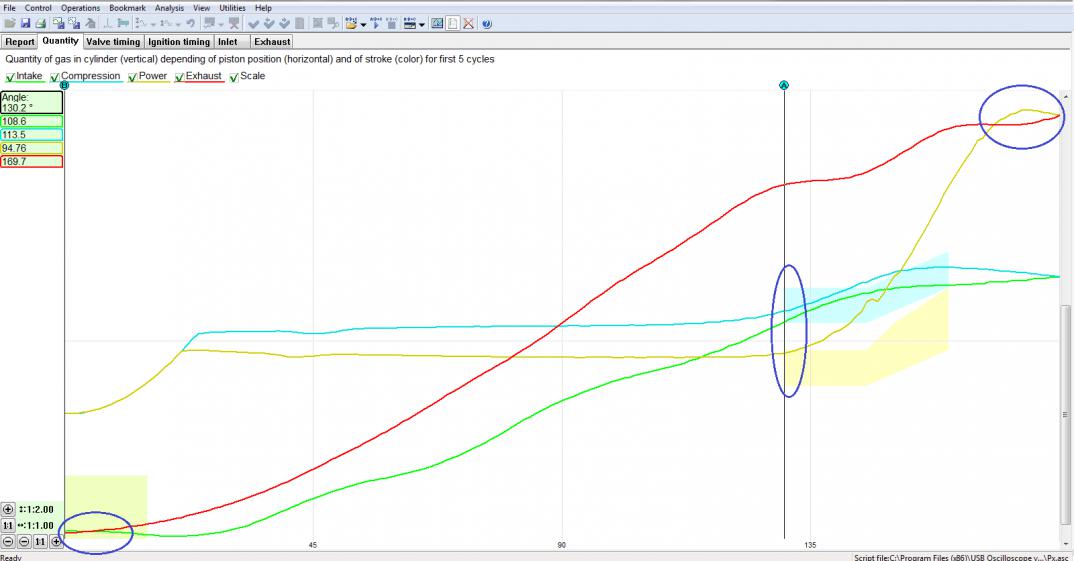The width and height of the screenshot is (1074, 561).
Task: Disable the Exhaust curve checkbox
Action: pos(180,77)
